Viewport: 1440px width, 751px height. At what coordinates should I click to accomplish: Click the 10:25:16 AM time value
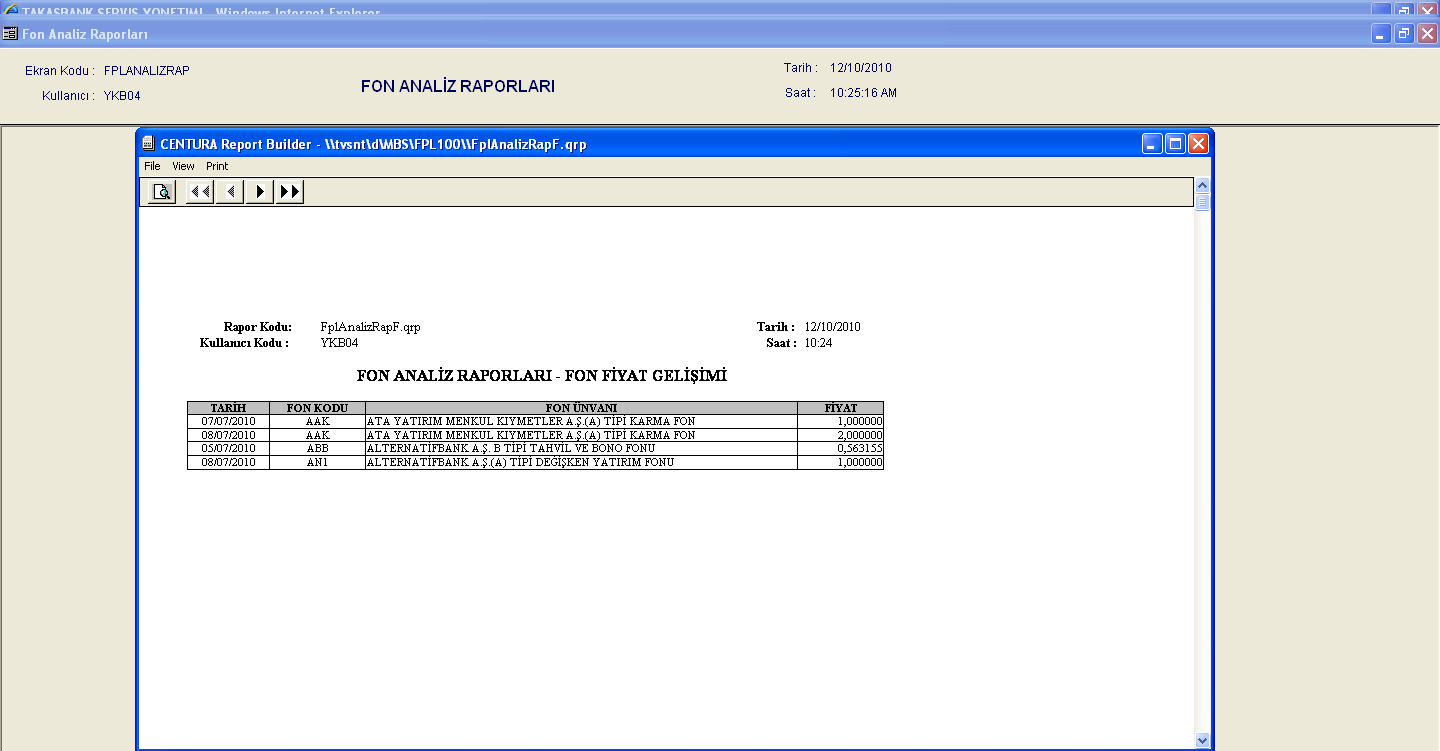click(x=863, y=93)
